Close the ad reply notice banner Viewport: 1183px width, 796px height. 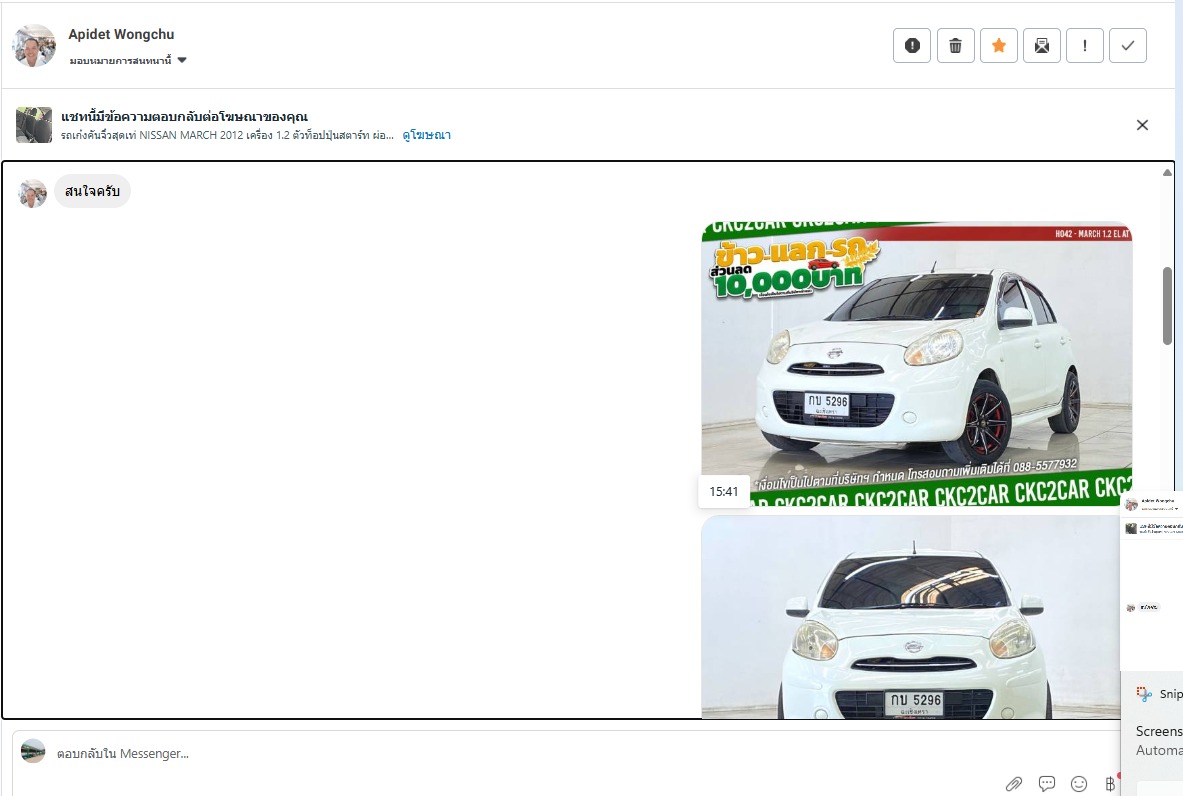coord(1142,125)
